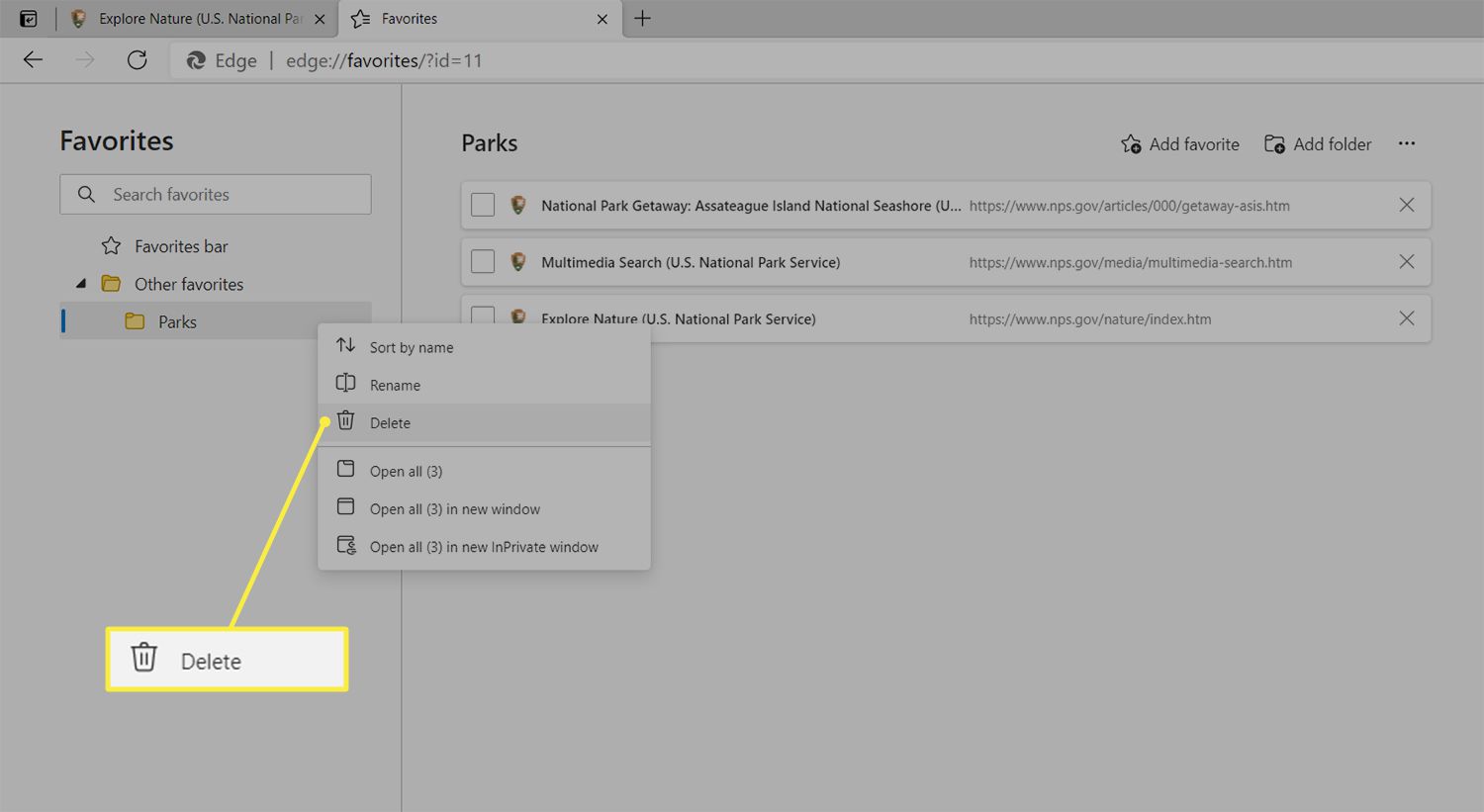Select the Parks folder in tree
The width and height of the screenshot is (1484, 812).
pos(216,321)
